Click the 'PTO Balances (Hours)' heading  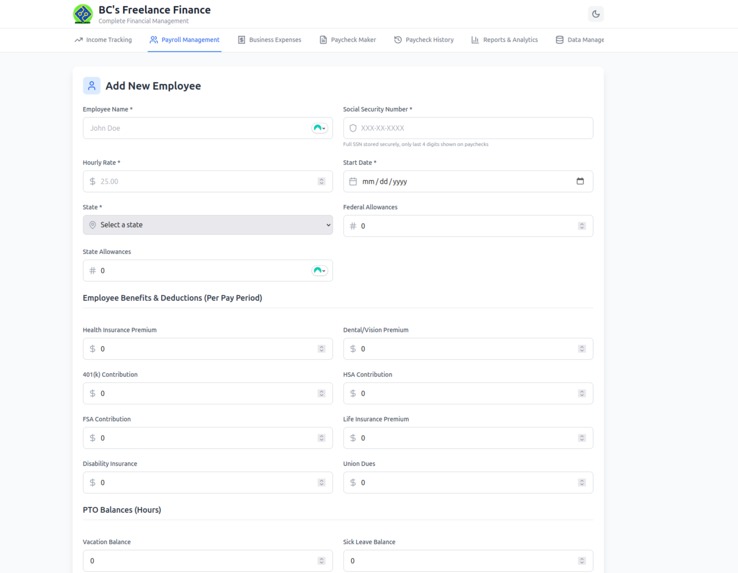coord(122,510)
